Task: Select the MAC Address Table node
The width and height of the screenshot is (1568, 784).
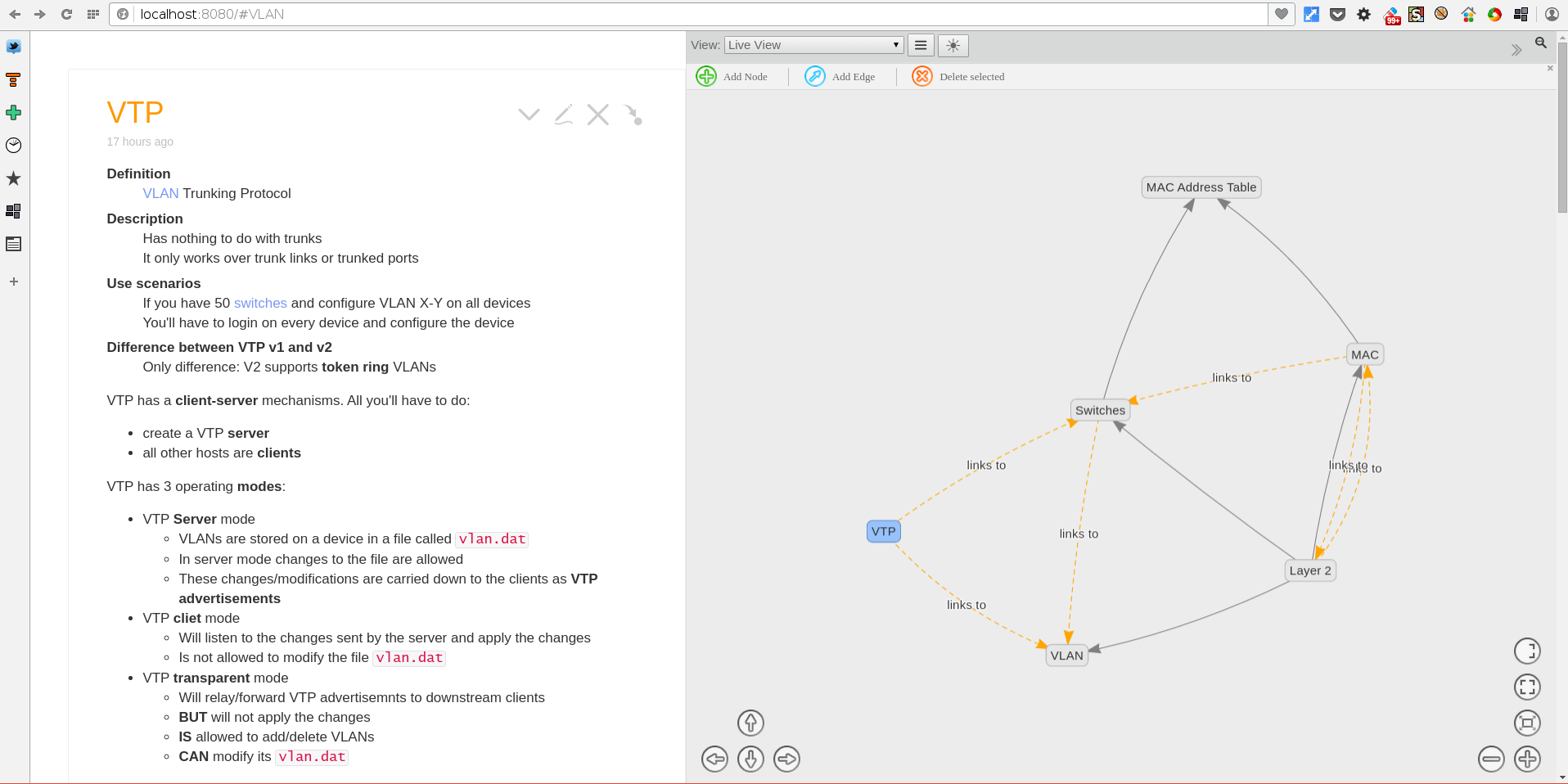Action: pyautogui.click(x=1201, y=187)
